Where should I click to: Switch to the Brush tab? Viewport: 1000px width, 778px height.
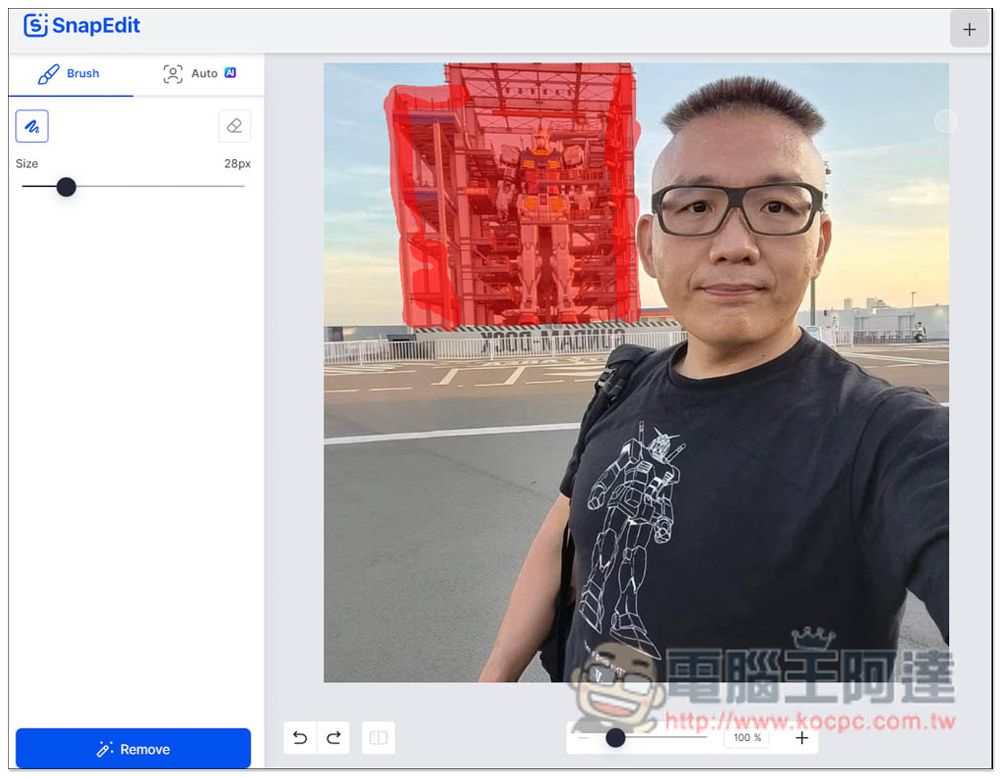click(69, 73)
